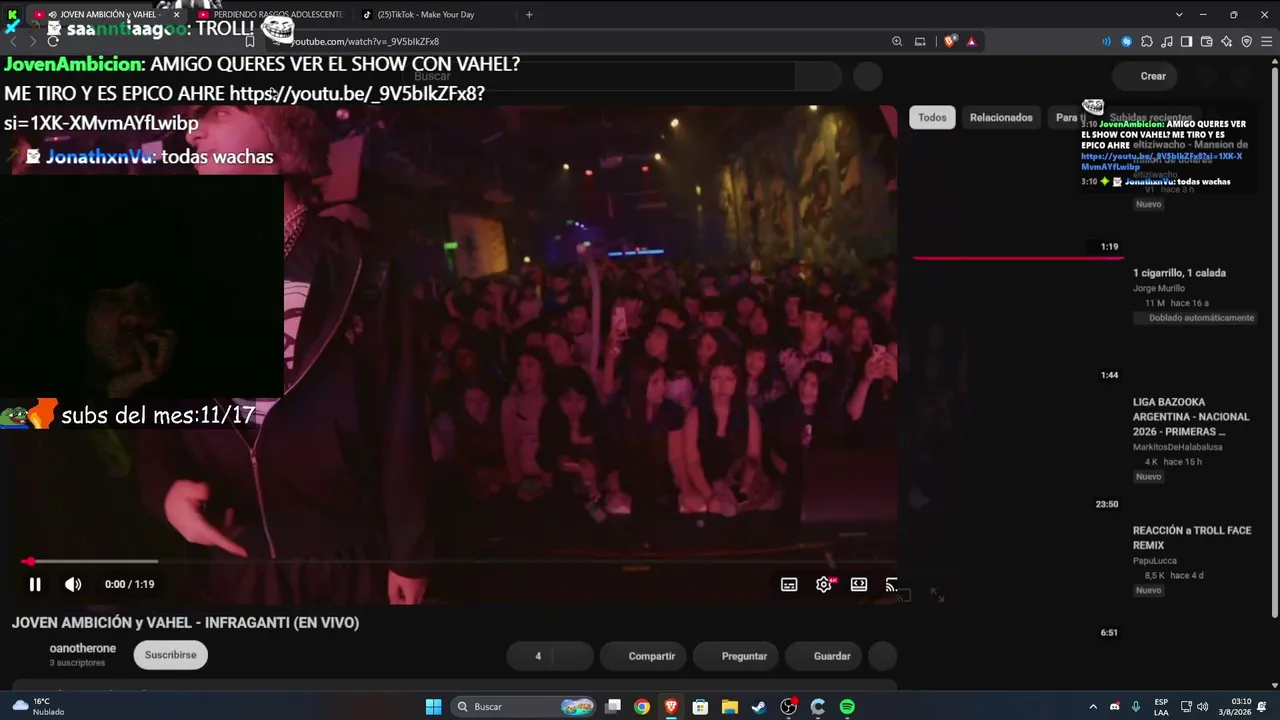
Task: Open the extensions puzzle menu
Action: click(x=1147, y=41)
